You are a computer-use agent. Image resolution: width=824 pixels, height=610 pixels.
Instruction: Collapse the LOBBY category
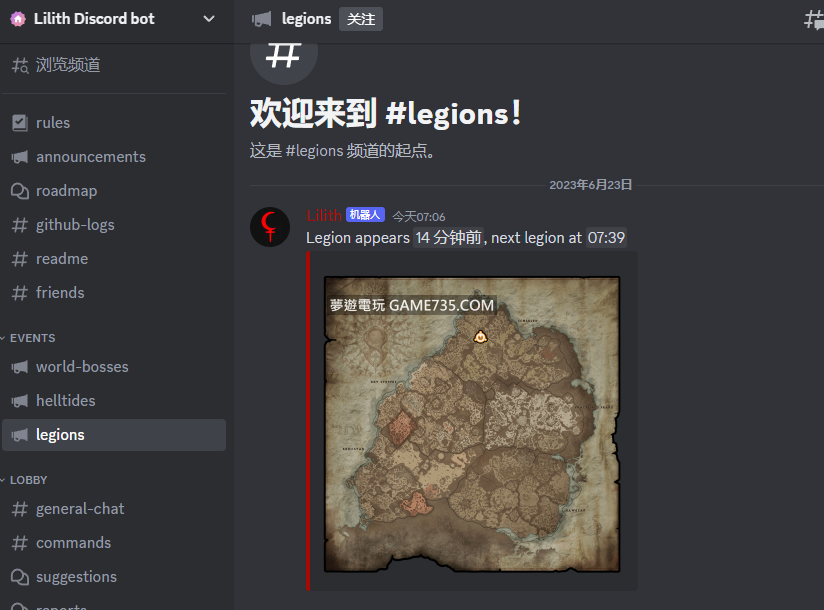pyautogui.click(x=28, y=480)
